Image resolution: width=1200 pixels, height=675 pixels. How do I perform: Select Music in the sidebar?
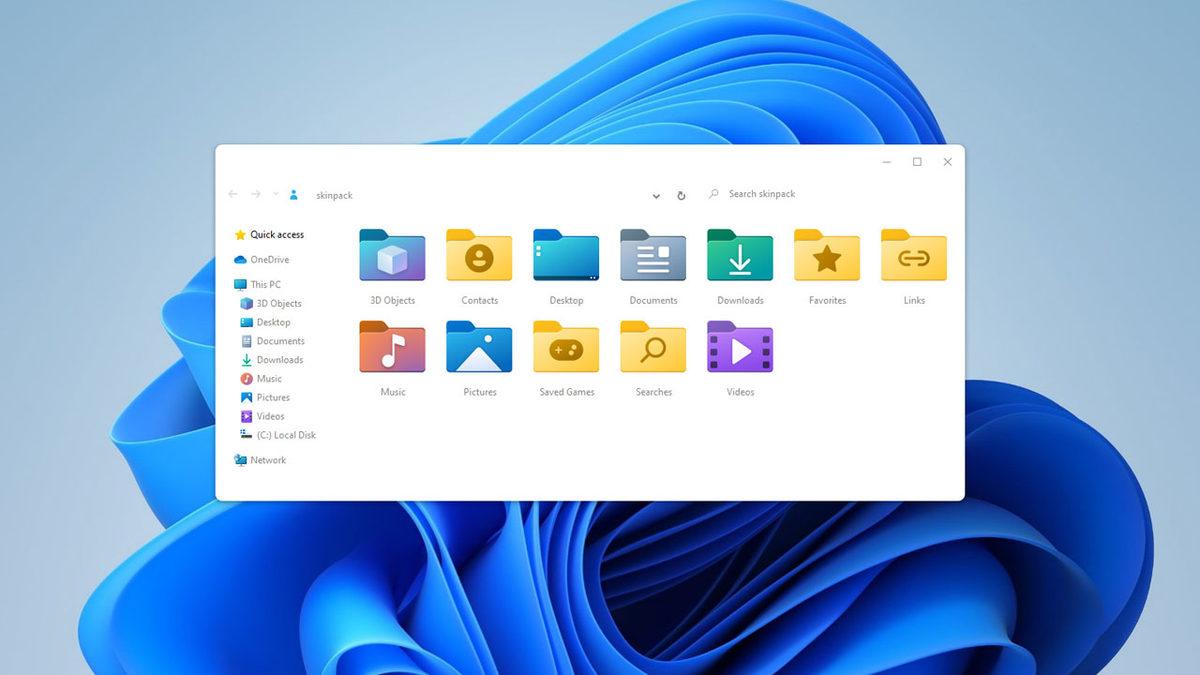coord(268,378)
